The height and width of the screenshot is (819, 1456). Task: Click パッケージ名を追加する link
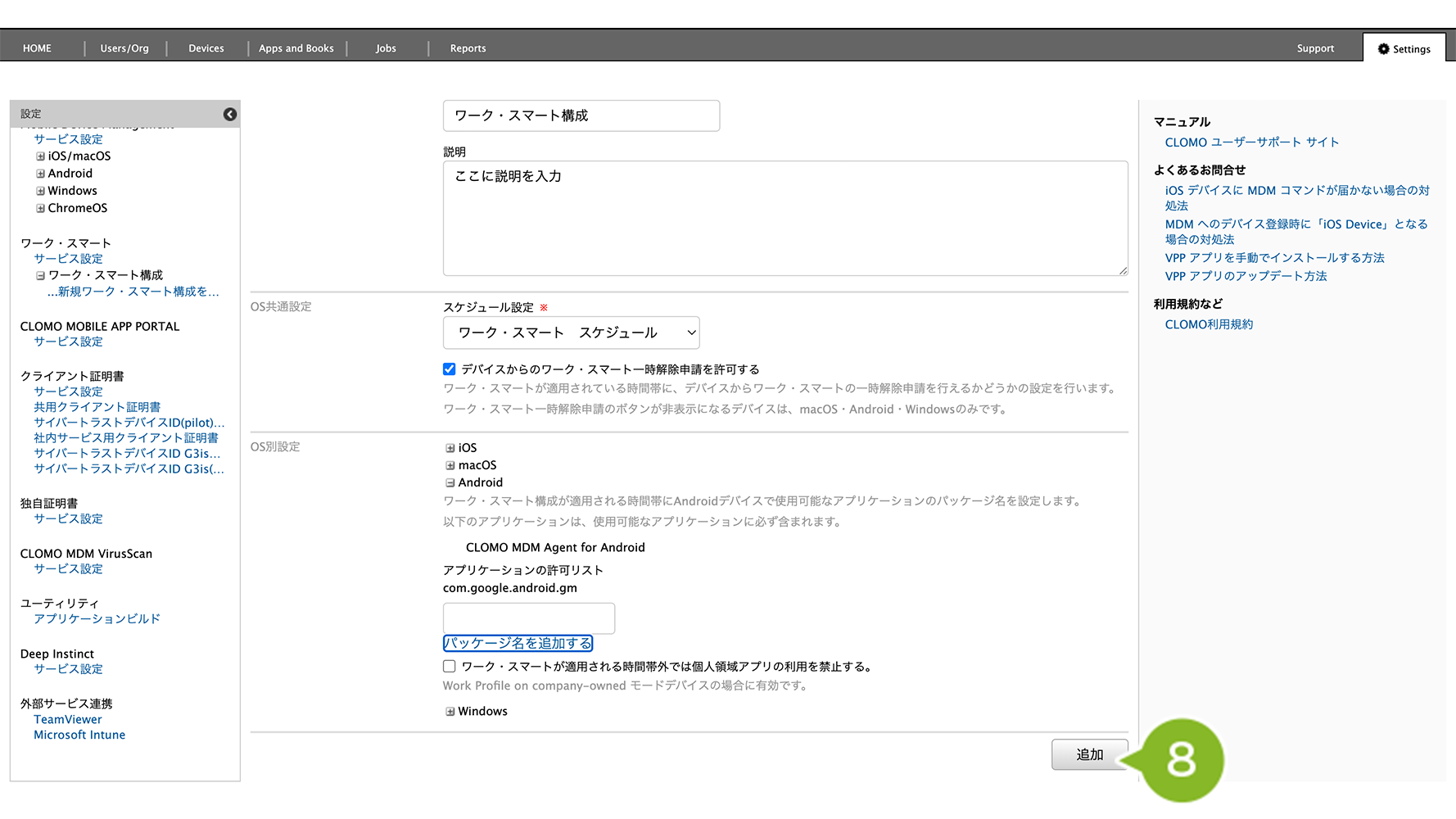point(518,644)
